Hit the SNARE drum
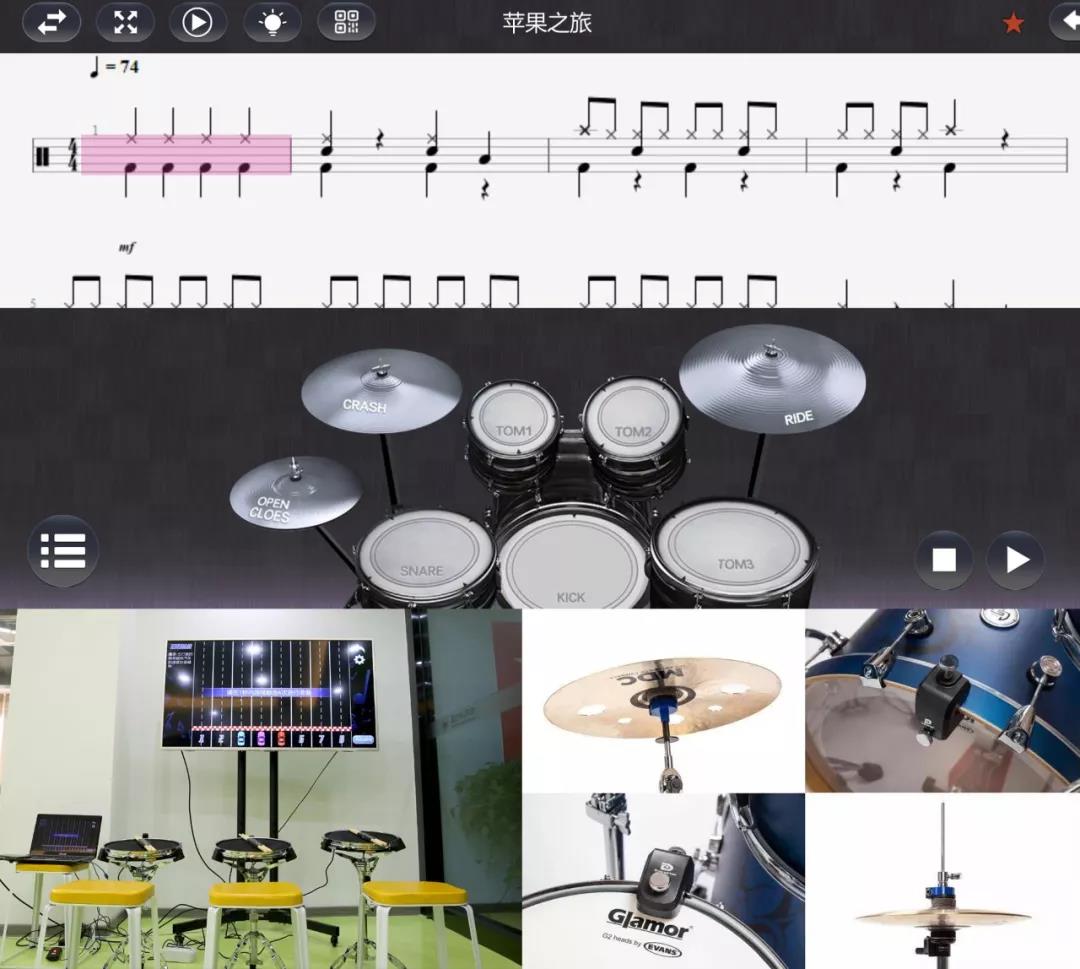This screenshot has width=1080, height=969. click(426, 558)
